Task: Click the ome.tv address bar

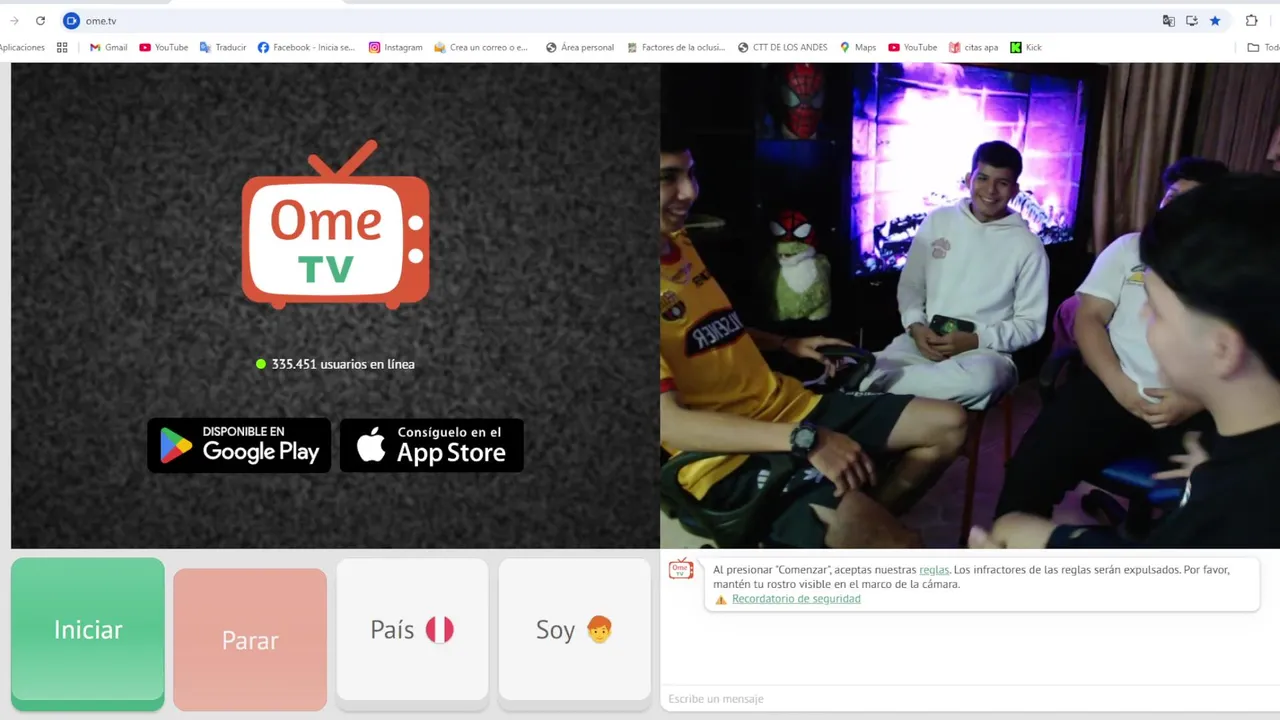Action: (600, 21)
